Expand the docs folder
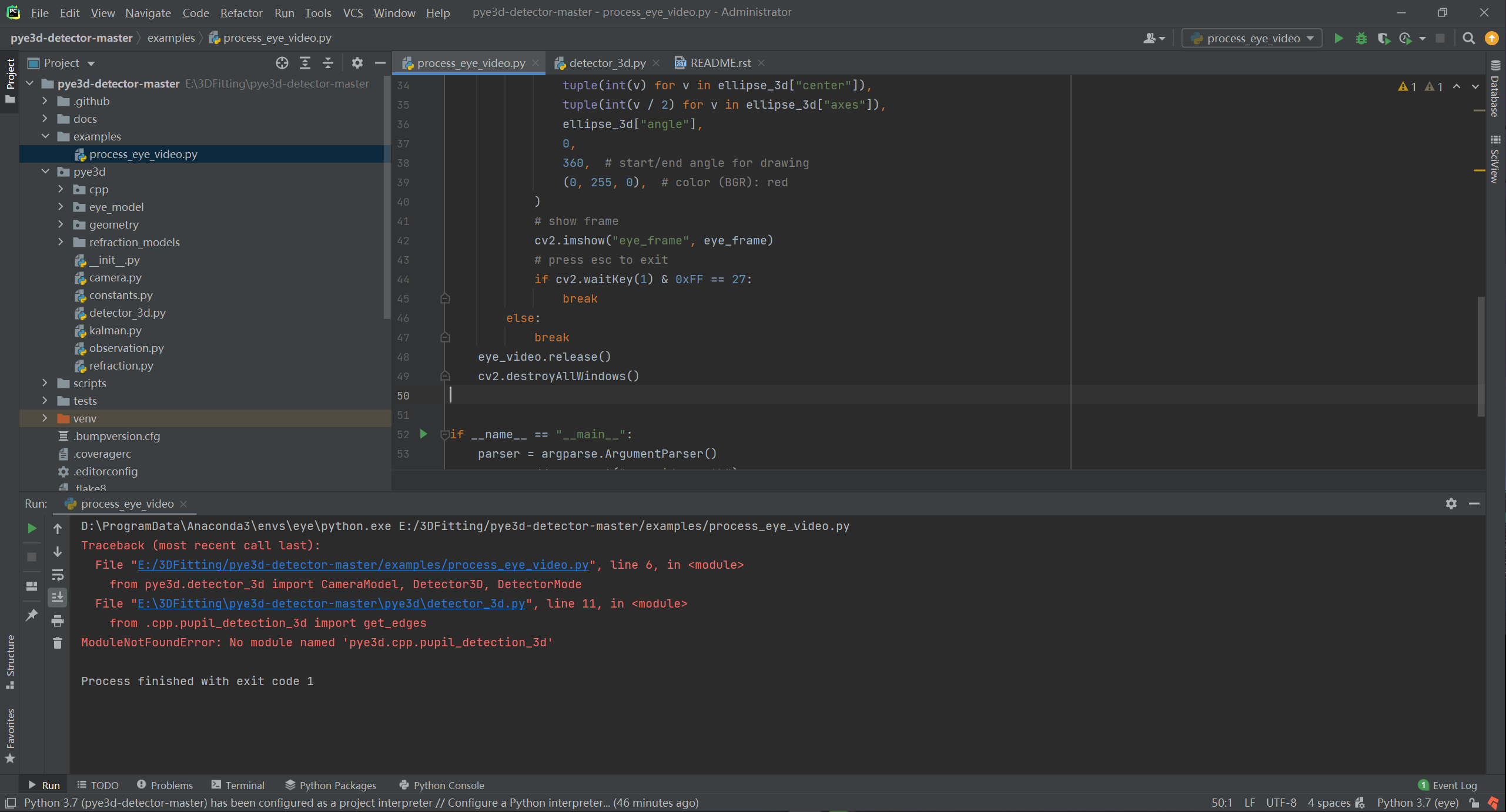 pos(45,119)
